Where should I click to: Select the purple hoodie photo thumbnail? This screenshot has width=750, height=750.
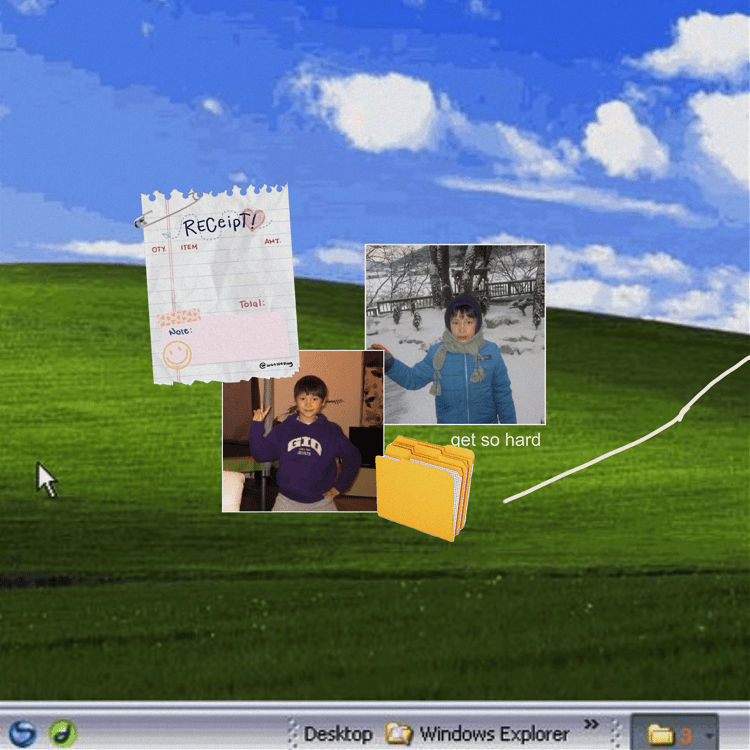click(303, 431)
